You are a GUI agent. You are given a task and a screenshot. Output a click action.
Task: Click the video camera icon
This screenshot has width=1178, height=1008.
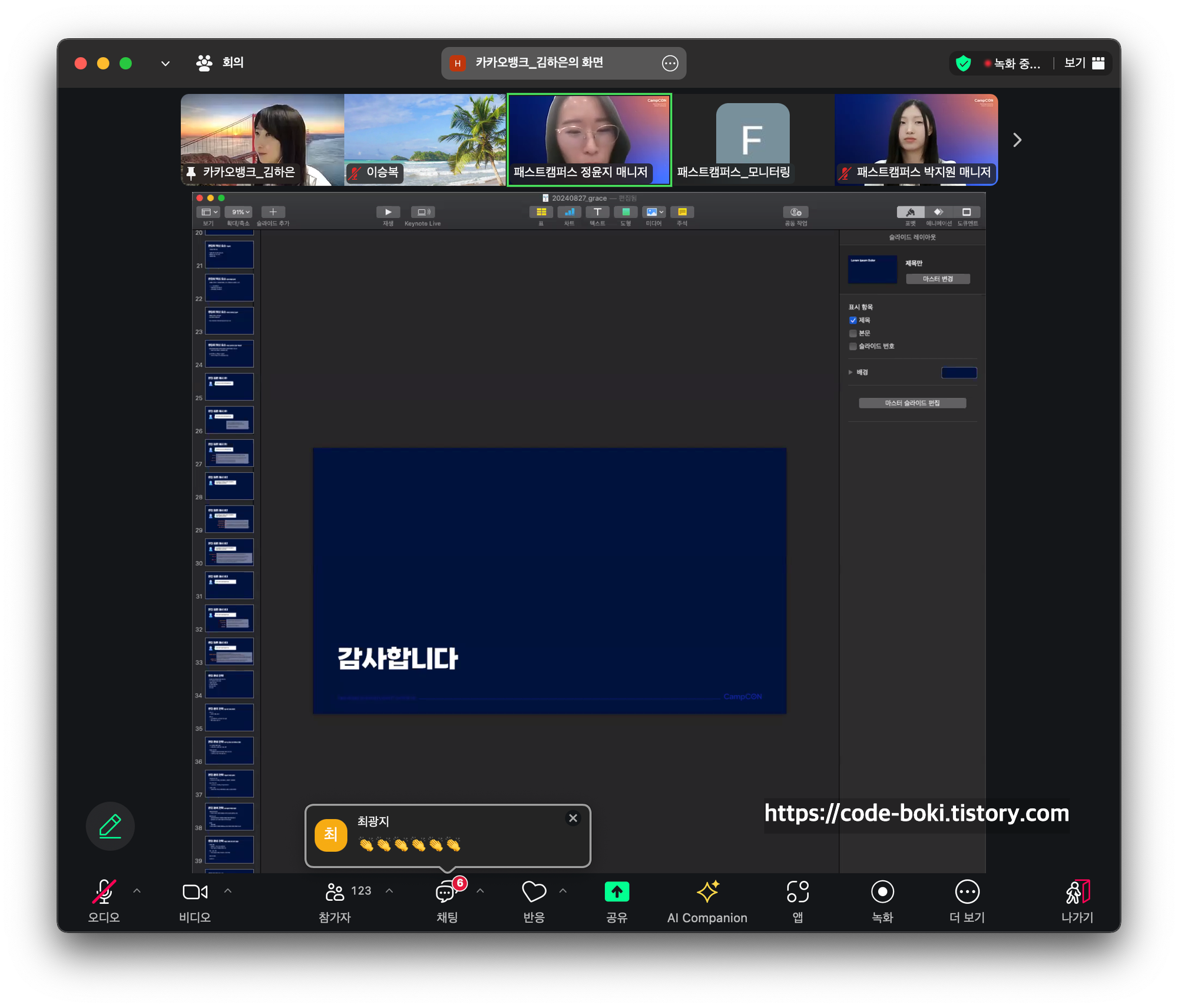coord(194,891)
